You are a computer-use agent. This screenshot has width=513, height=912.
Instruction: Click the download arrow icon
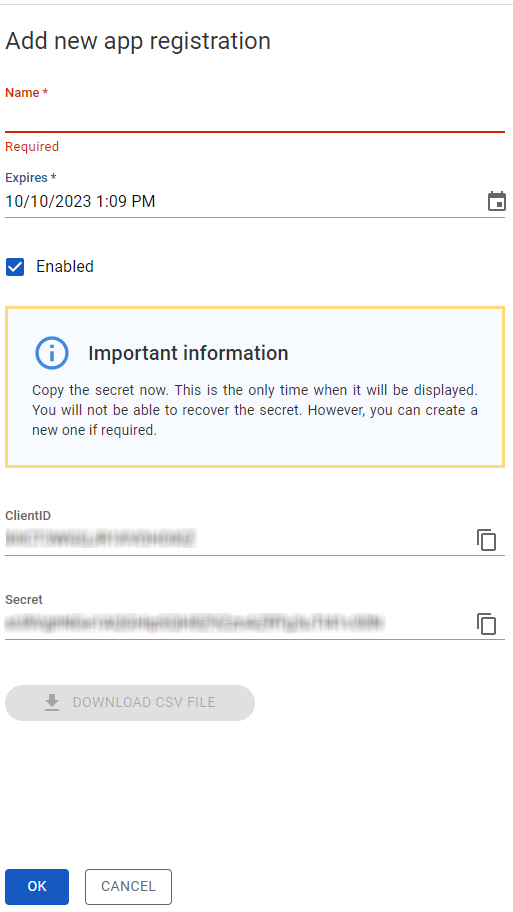tap(52, 703)
